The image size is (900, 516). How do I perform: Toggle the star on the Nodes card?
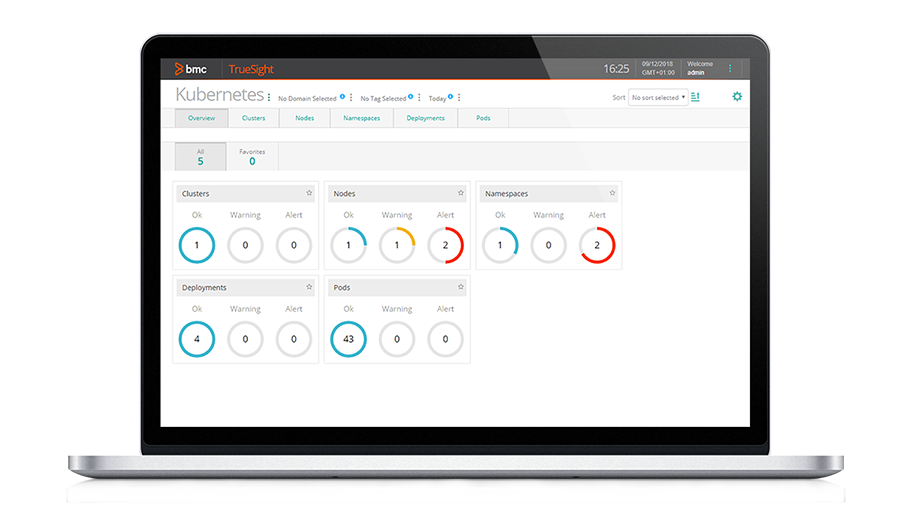(x=460, y=193)
